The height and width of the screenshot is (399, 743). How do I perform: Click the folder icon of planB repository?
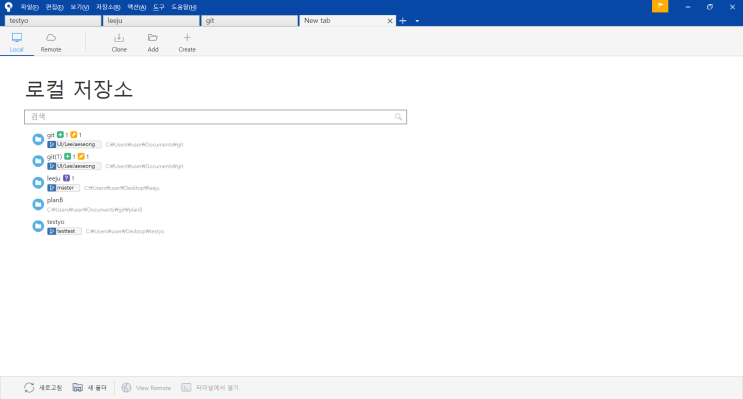pos(38,204)
